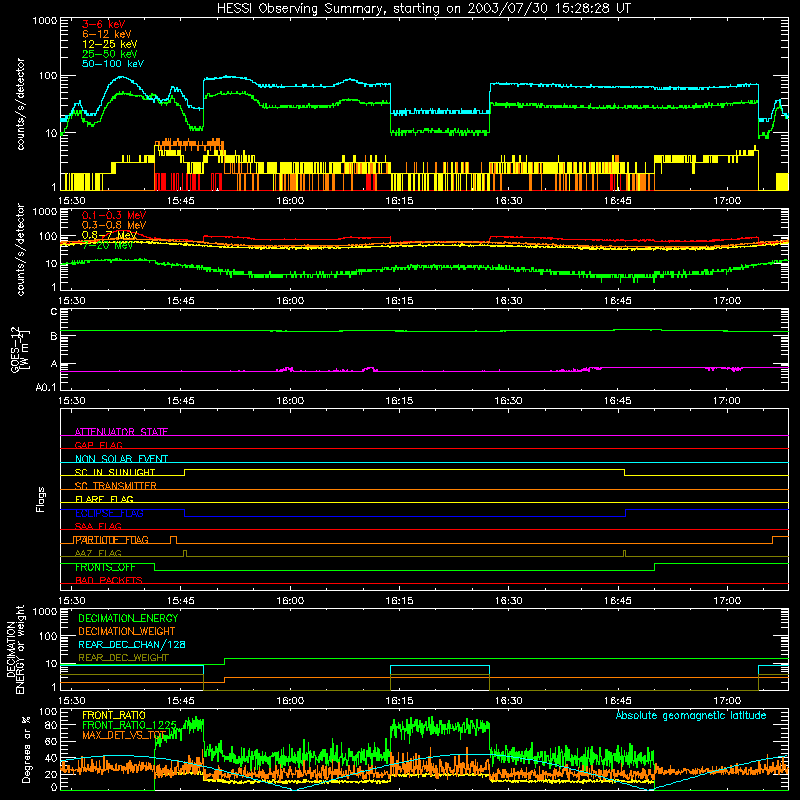Click the 7-20 MeV legend label
800x800 pixels.
pyautogui.click(x=107, y=245)
